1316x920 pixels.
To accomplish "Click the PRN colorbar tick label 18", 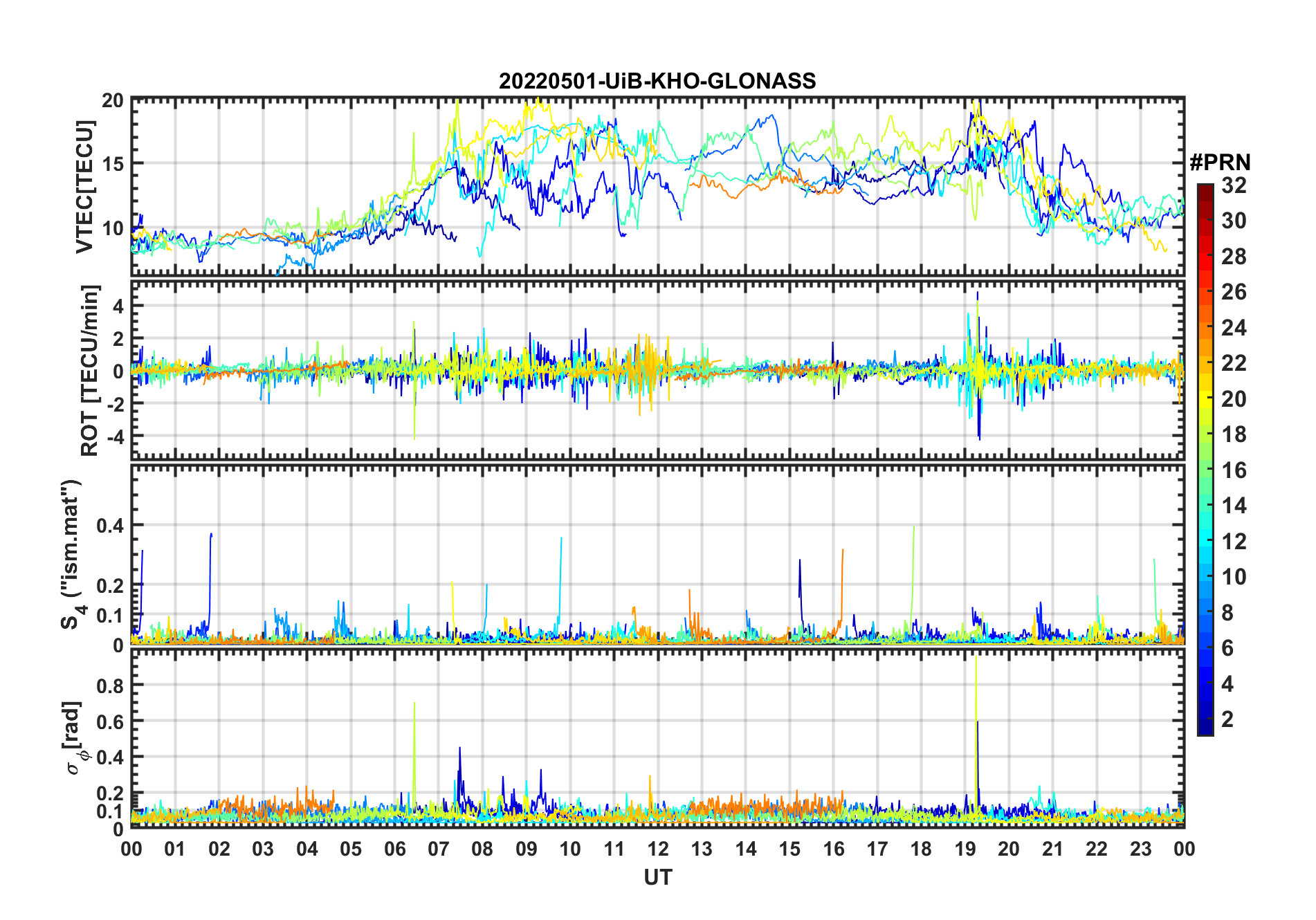I will (x=1234, y=434).
